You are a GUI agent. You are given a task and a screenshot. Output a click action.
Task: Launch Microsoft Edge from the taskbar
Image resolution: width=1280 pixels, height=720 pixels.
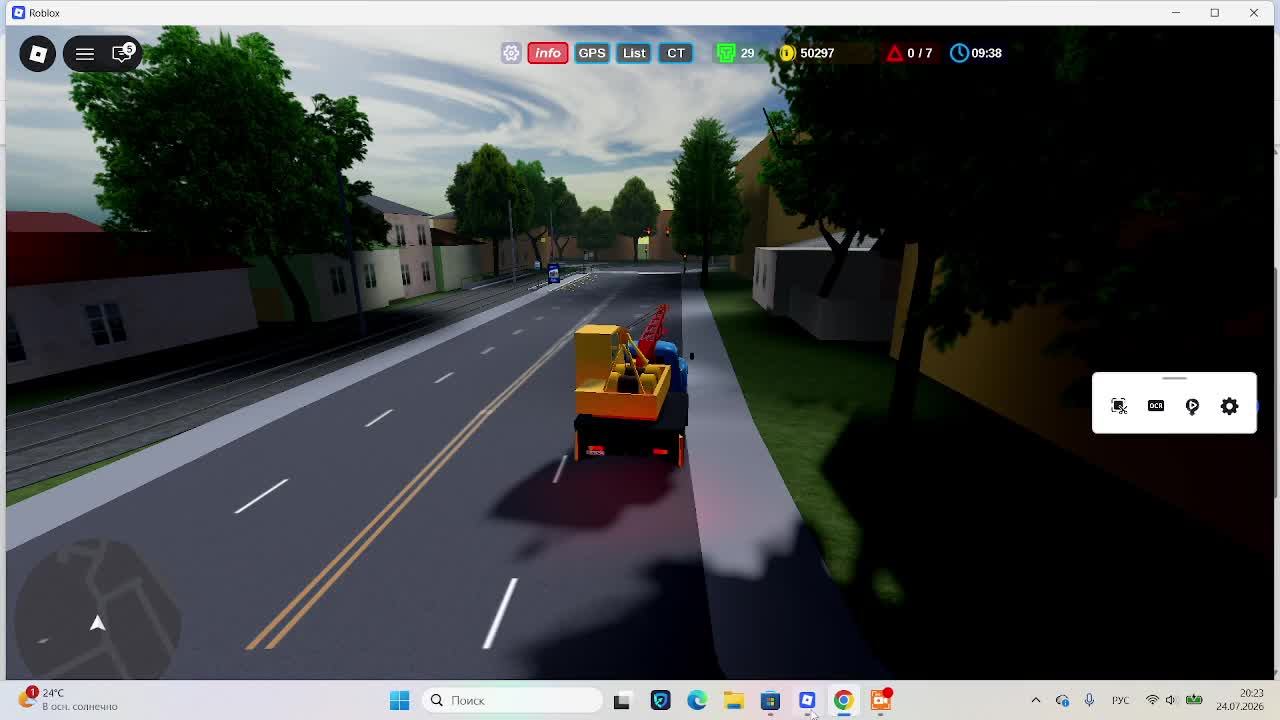(x=697, y=701)
